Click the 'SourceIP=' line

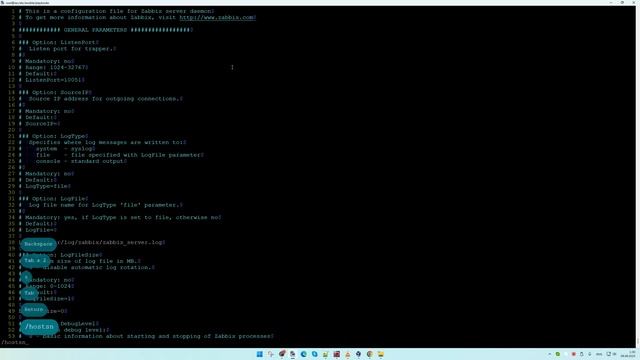(x=39, y=124)
